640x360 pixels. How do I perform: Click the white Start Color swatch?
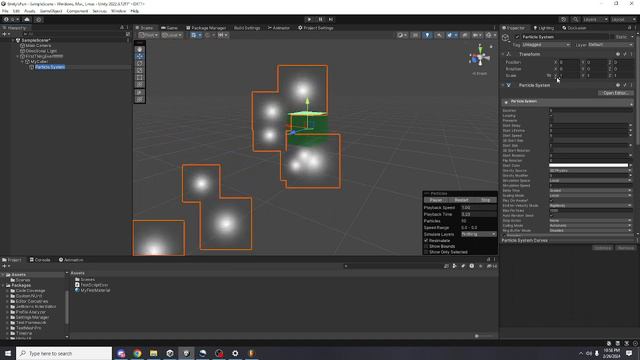tap(588, 165)
